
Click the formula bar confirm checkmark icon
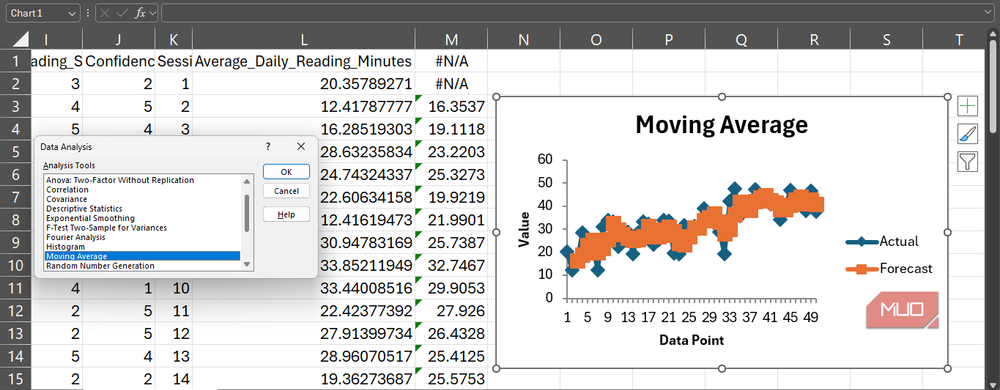(122, 13)
